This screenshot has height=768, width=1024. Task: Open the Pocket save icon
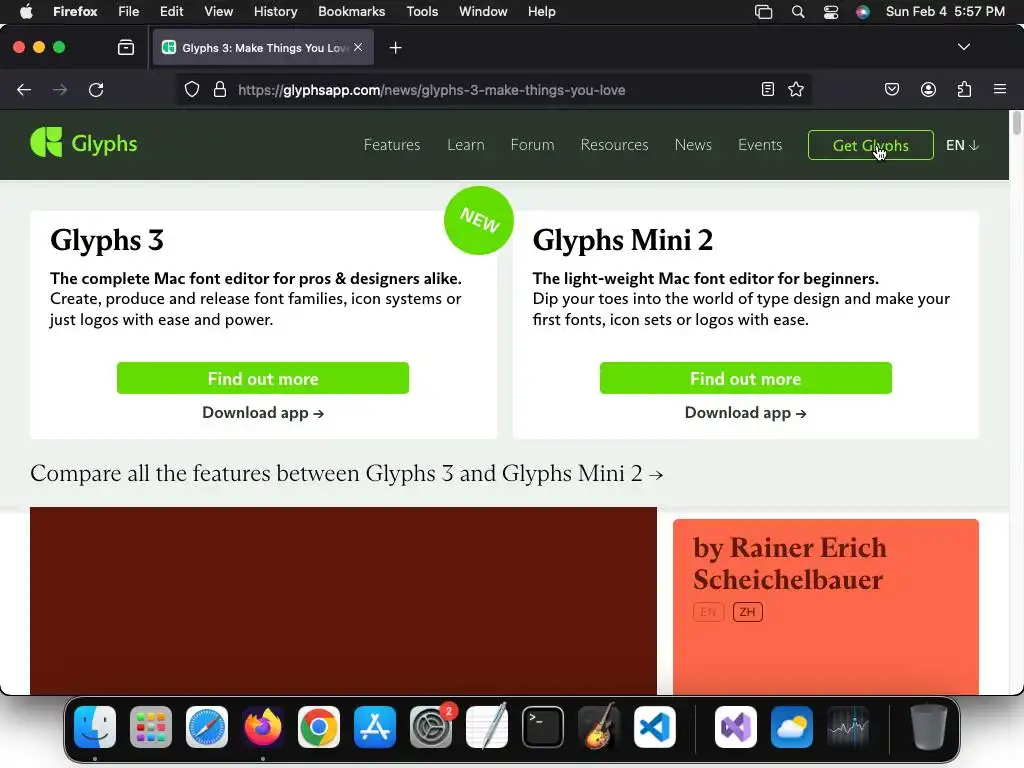(x=892, y=89)
